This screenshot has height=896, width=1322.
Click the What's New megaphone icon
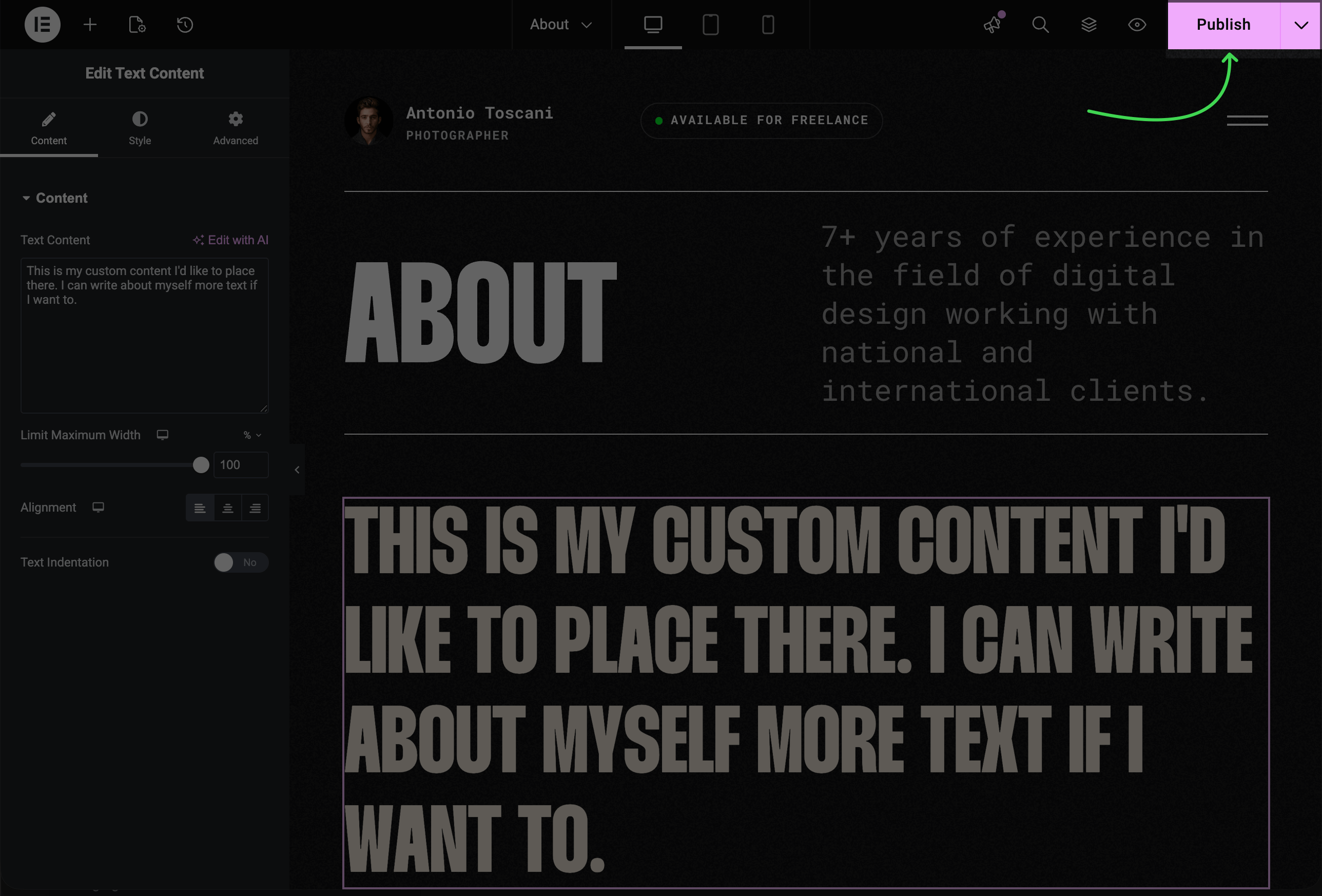click(x=992, y=25)
